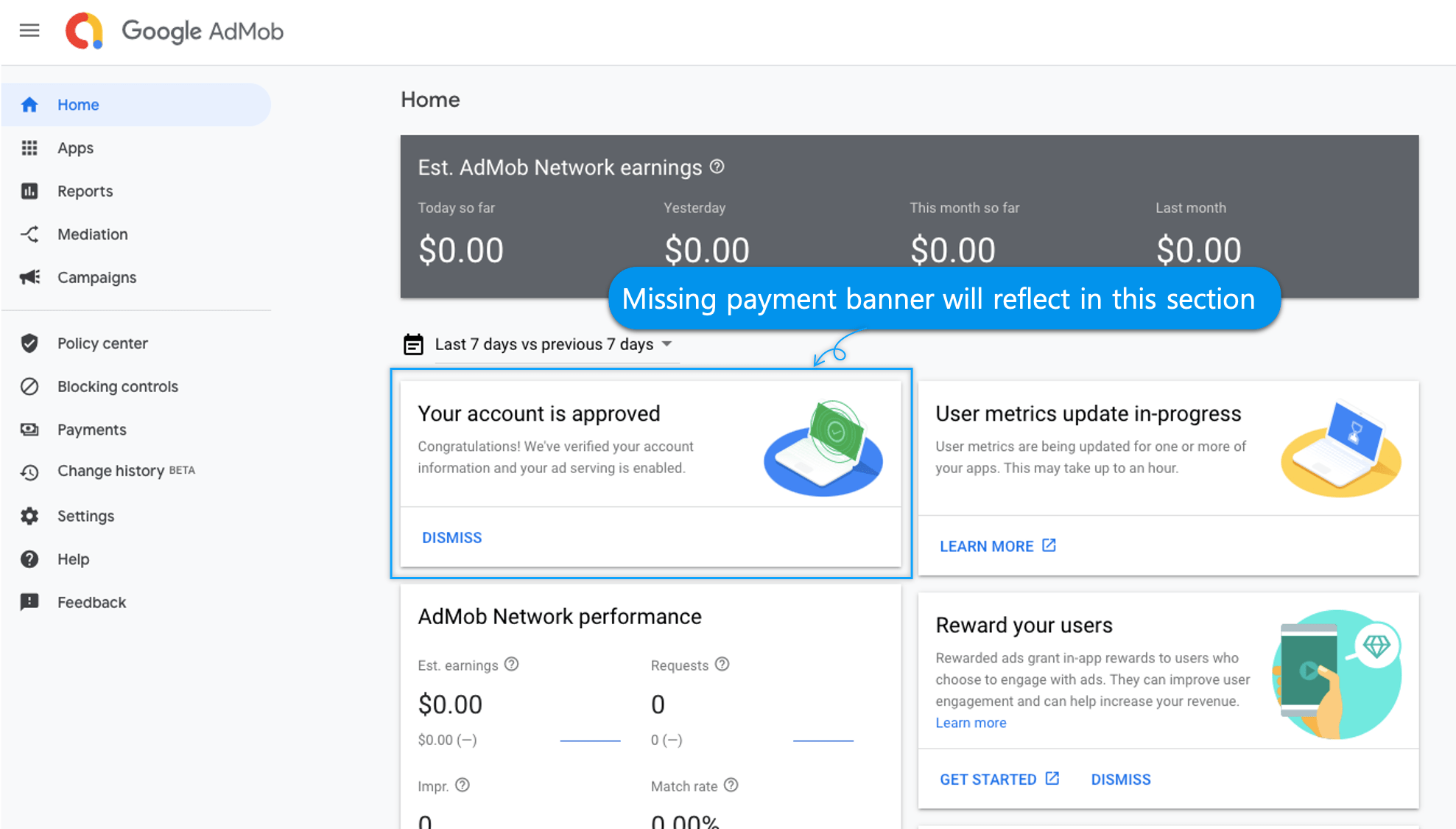Image resolution: width=1456 pixels, height=829 pixels.
Task: Open Payments from the sidebar menu
Action: point(91,430)
